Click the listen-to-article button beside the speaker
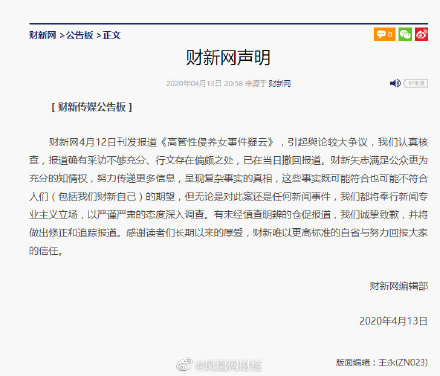This screenshot has width=440, height=376. pos(416,83)
